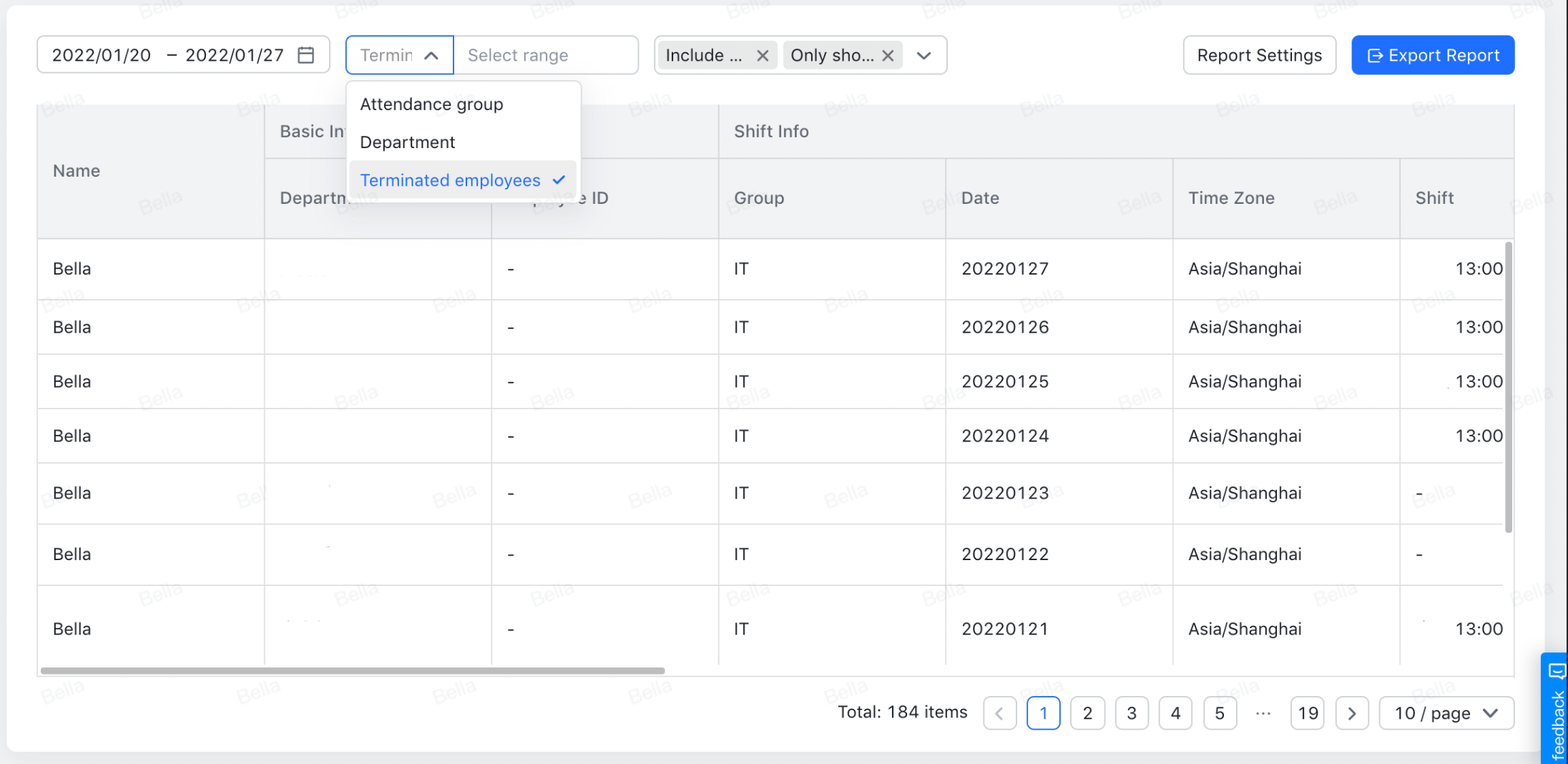Open the 10 / page size dropdown
The height and width of the screenshot is (764, 1568).
click(x=1446, y=713)
